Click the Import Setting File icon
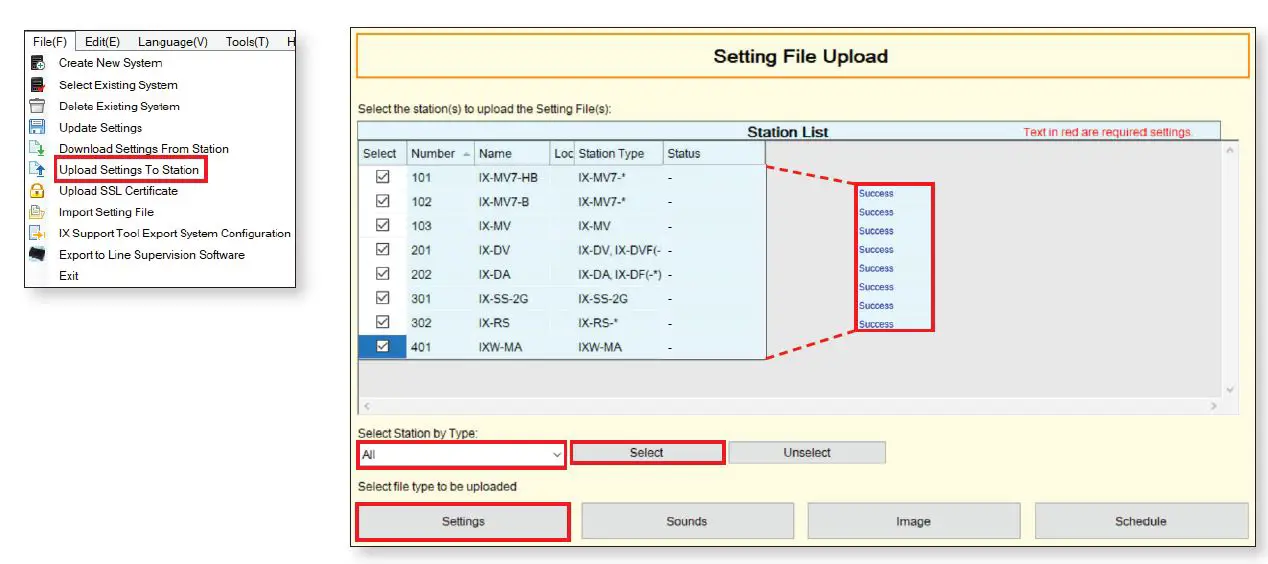 point(38,212)
